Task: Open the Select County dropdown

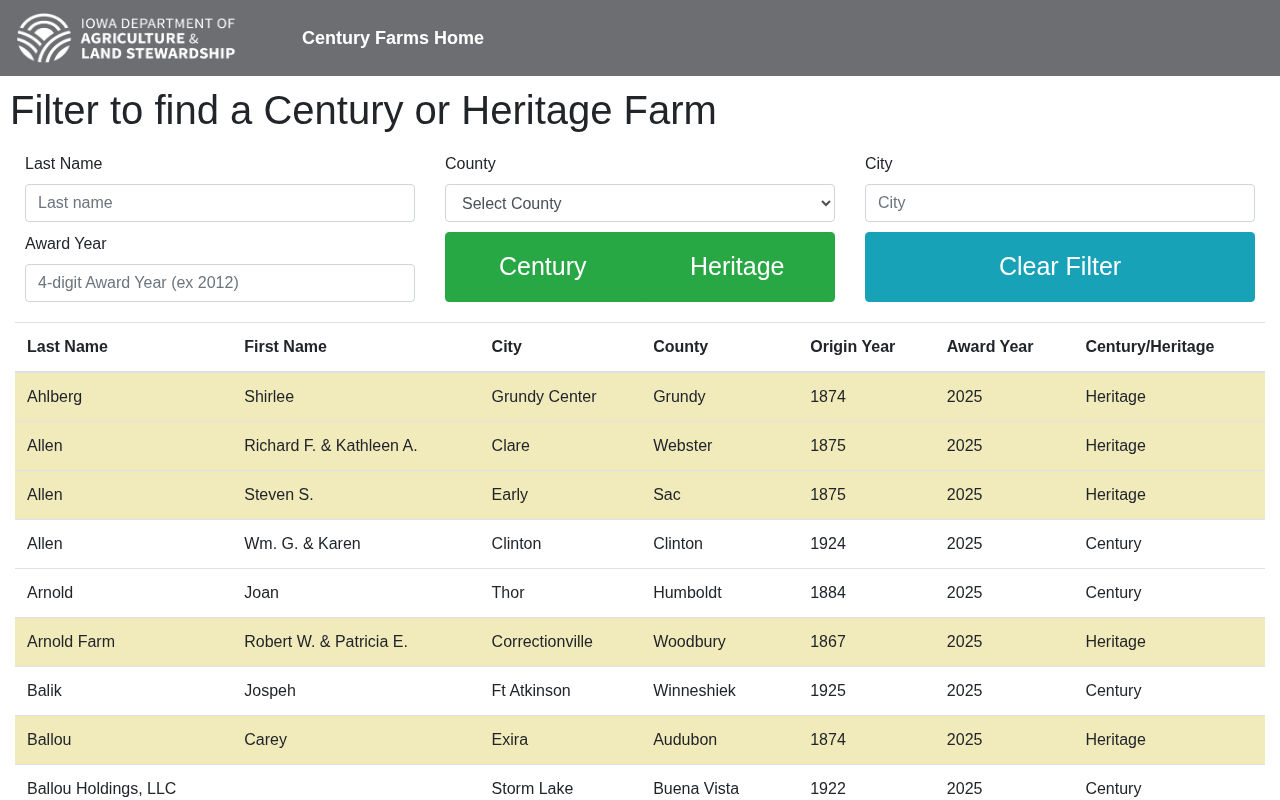Action: pyautogui.click(x=640, y=203)
